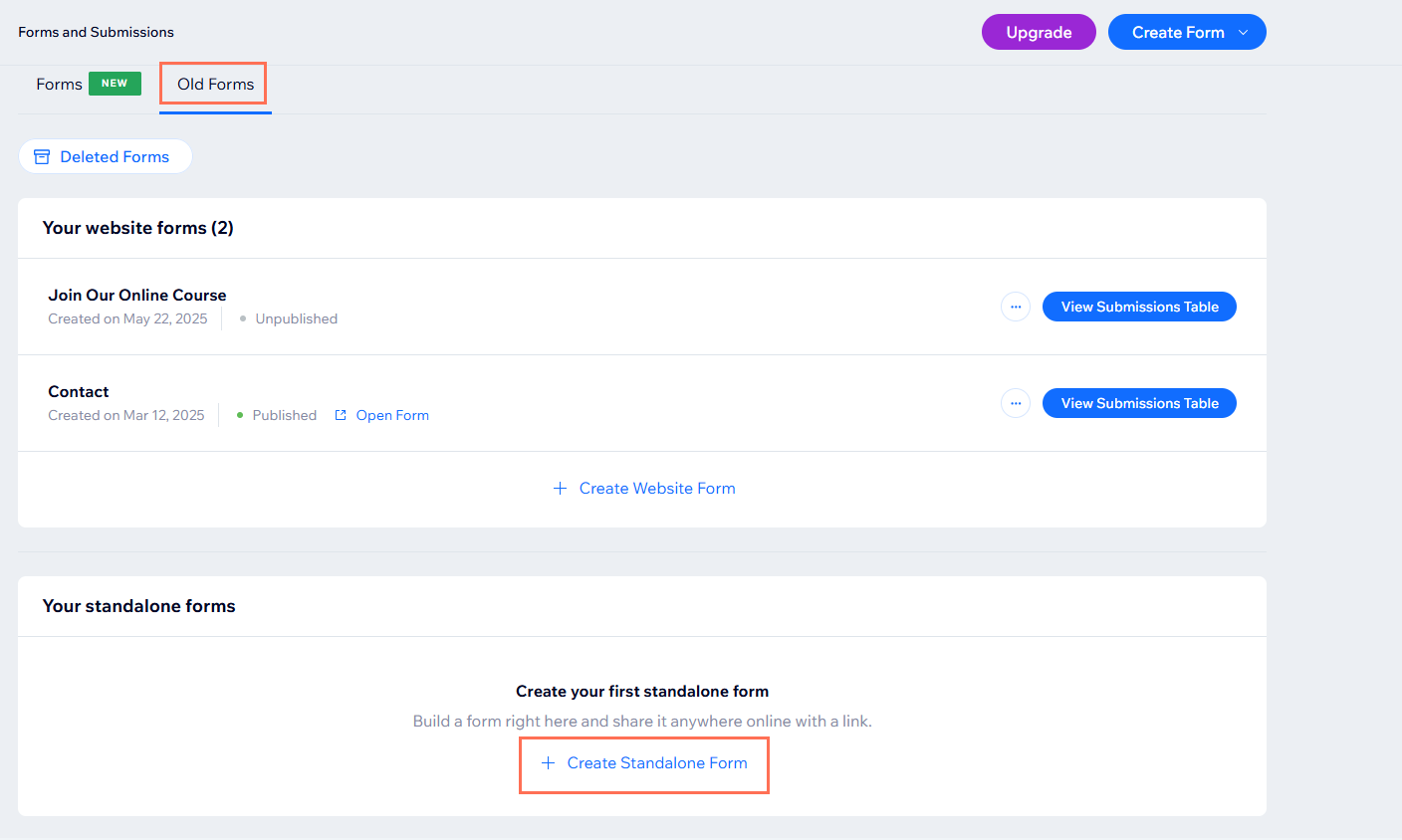View Submissions Table for Contact form

pos(1138,403)
